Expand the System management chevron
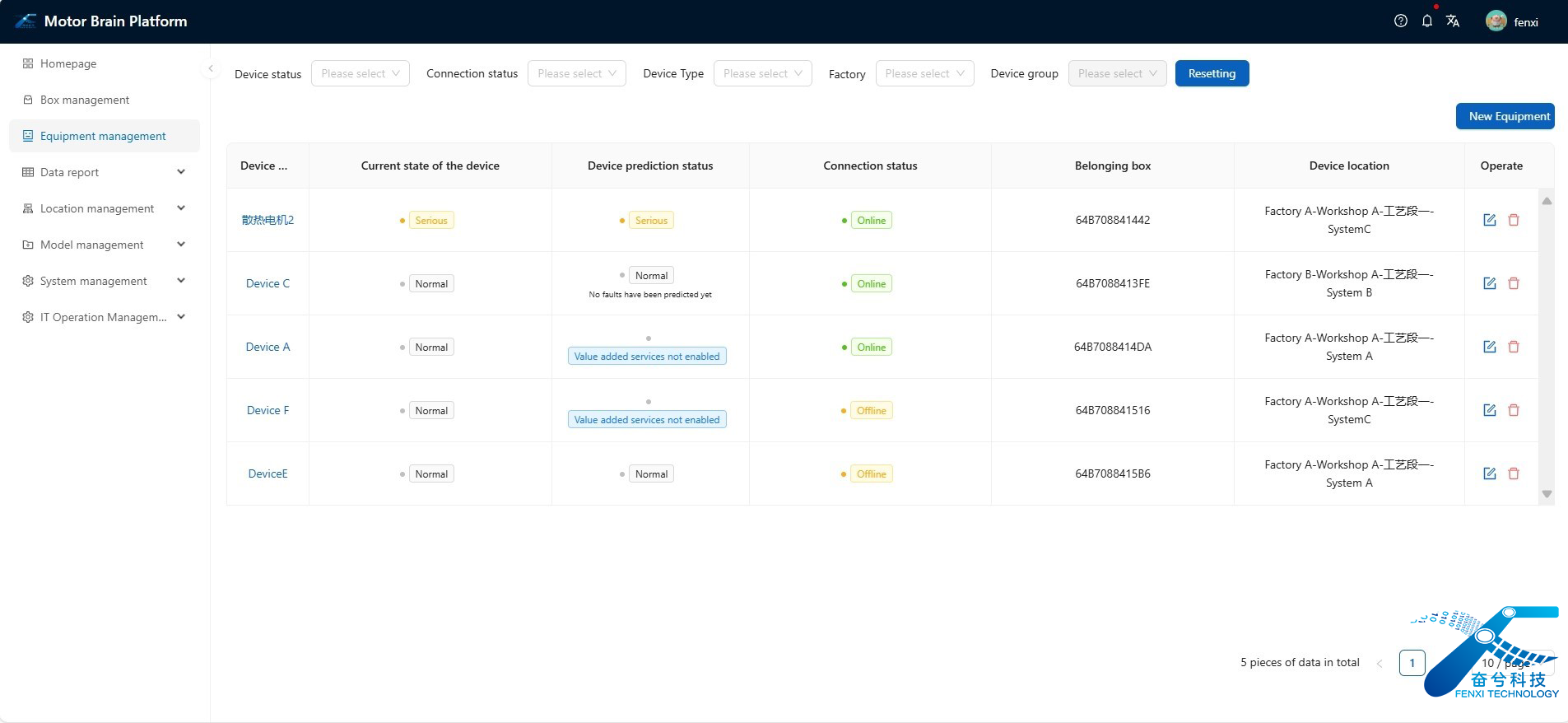The width and height of the screenshot is (1568, 723). coord(181,281)
